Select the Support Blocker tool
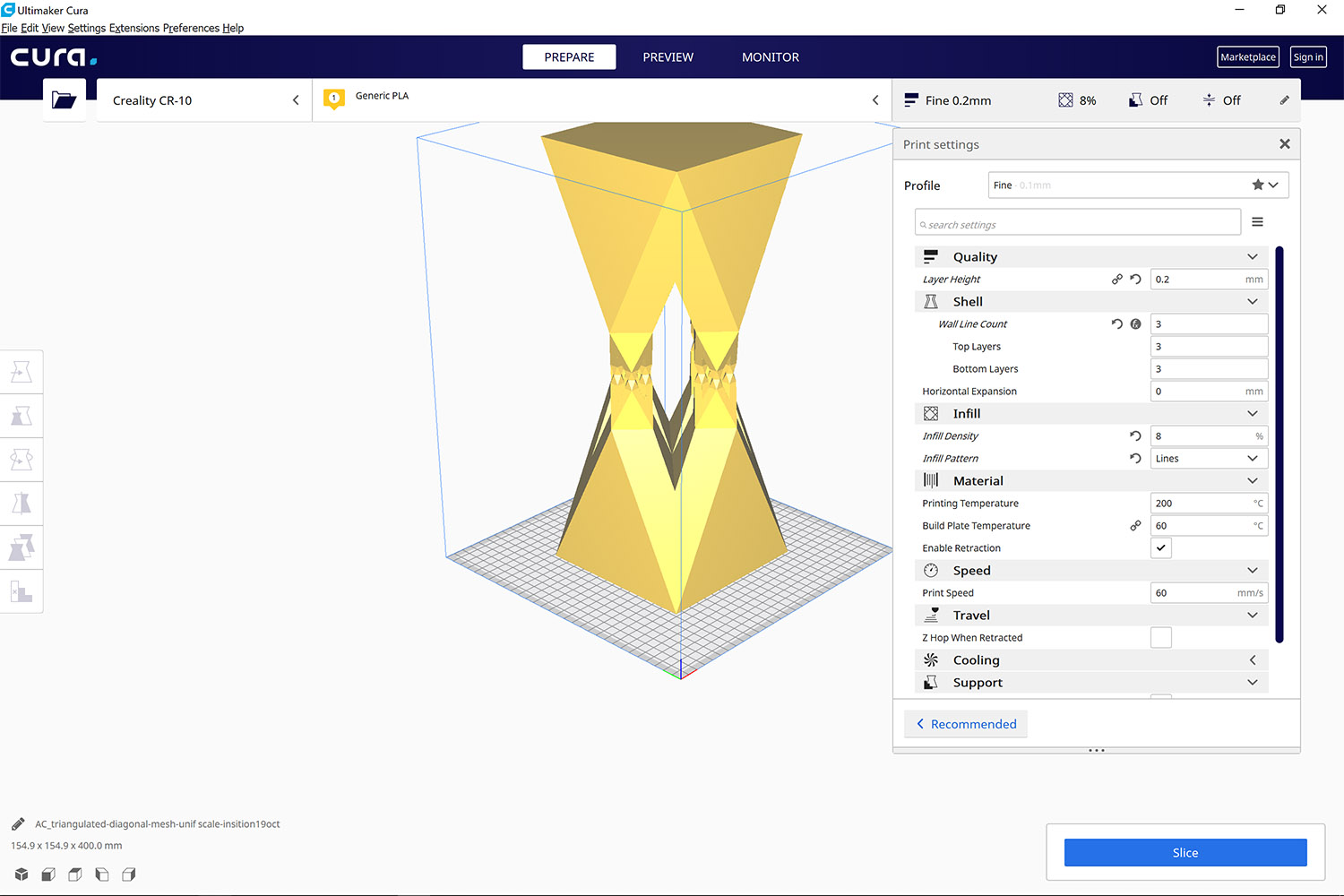The image size is (1344, 896). 22,591
